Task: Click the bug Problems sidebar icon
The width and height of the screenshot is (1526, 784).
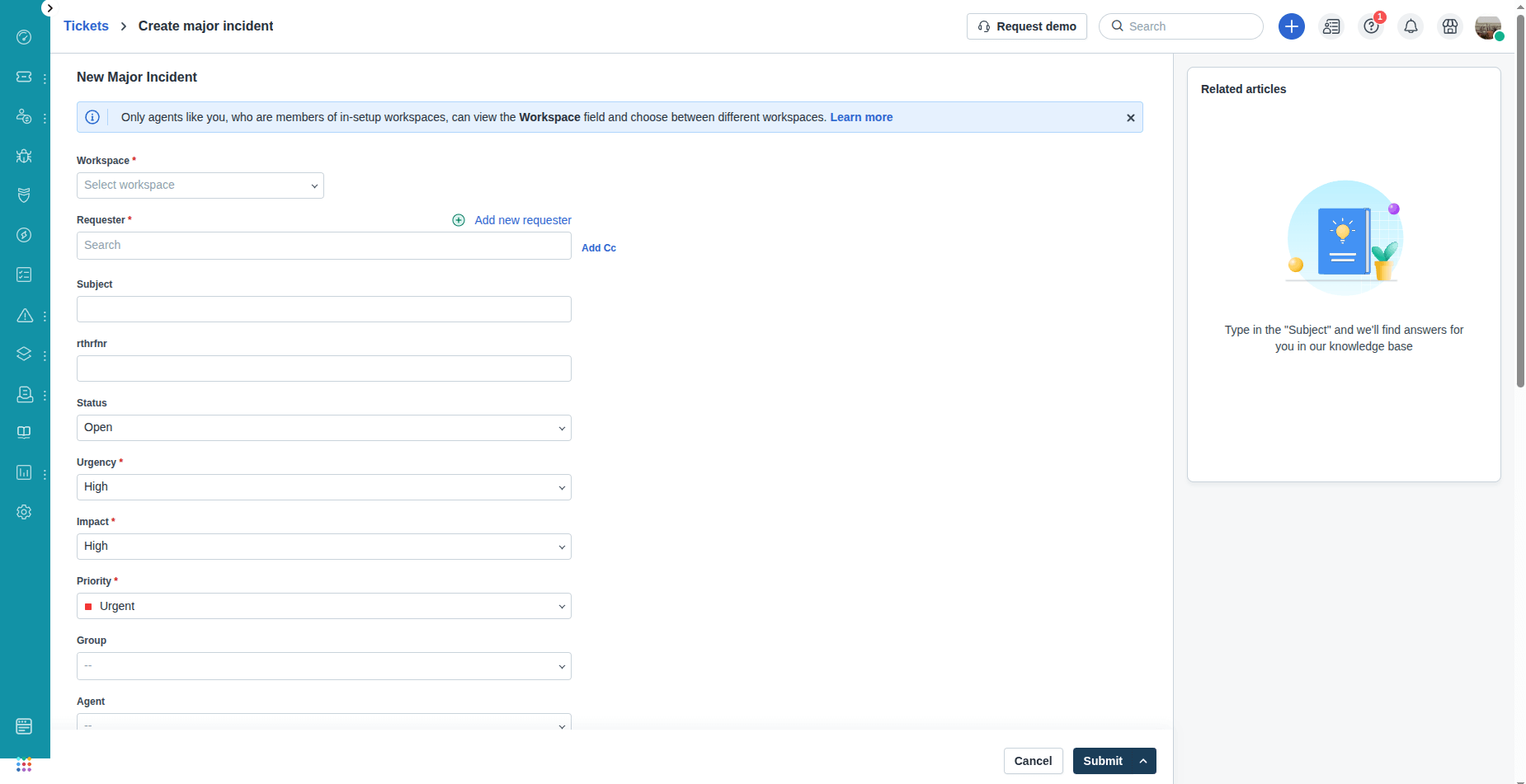Action: (24, 156)
